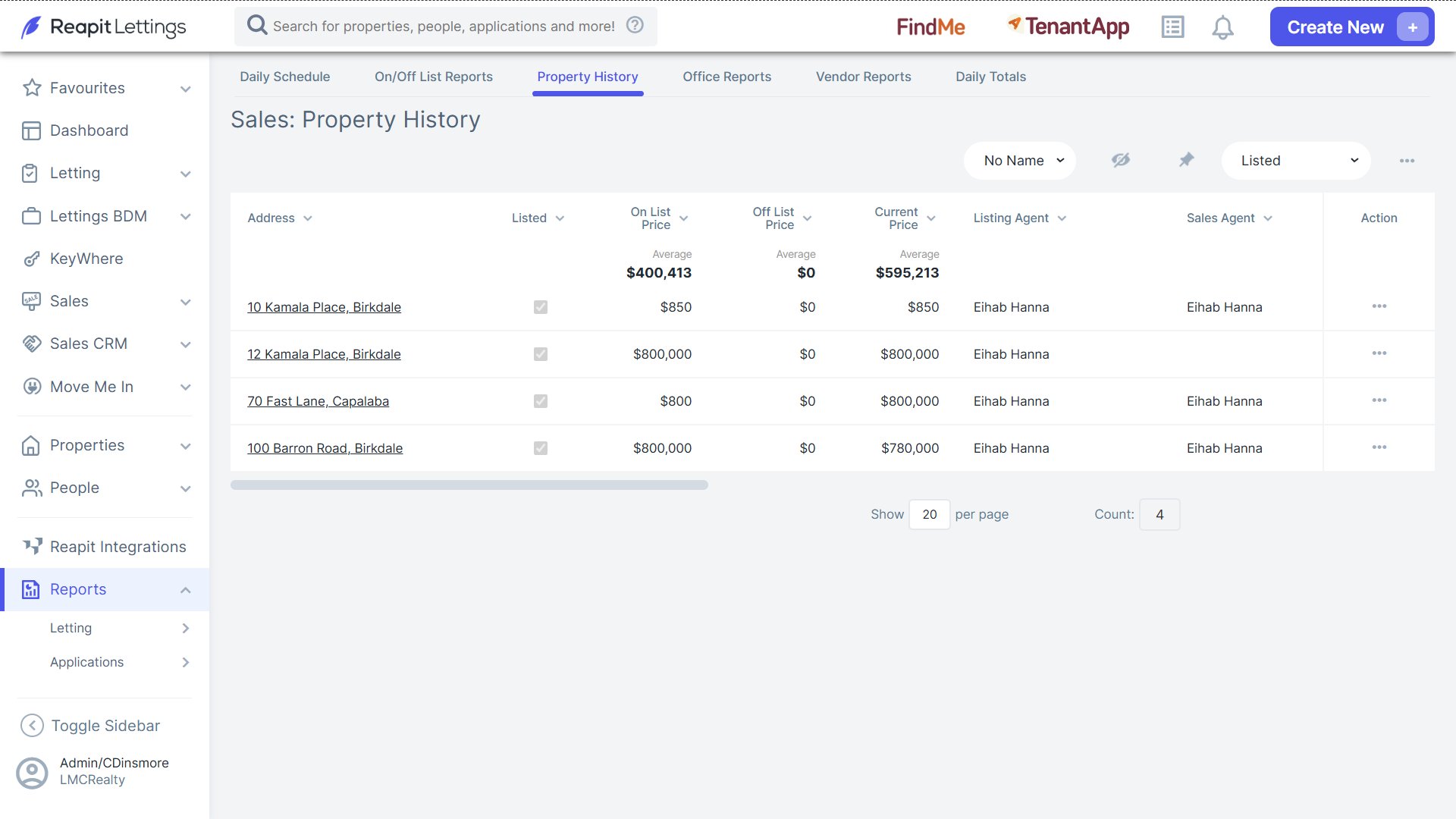Click the horizontal table scrollbar
1456x819 pixels.
click(x=469, y=485)
